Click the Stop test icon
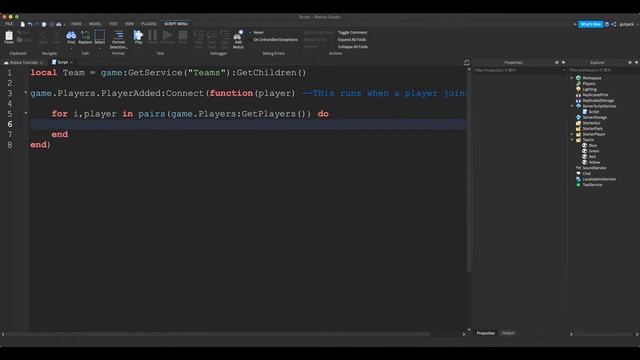 (x=183, y=36)
